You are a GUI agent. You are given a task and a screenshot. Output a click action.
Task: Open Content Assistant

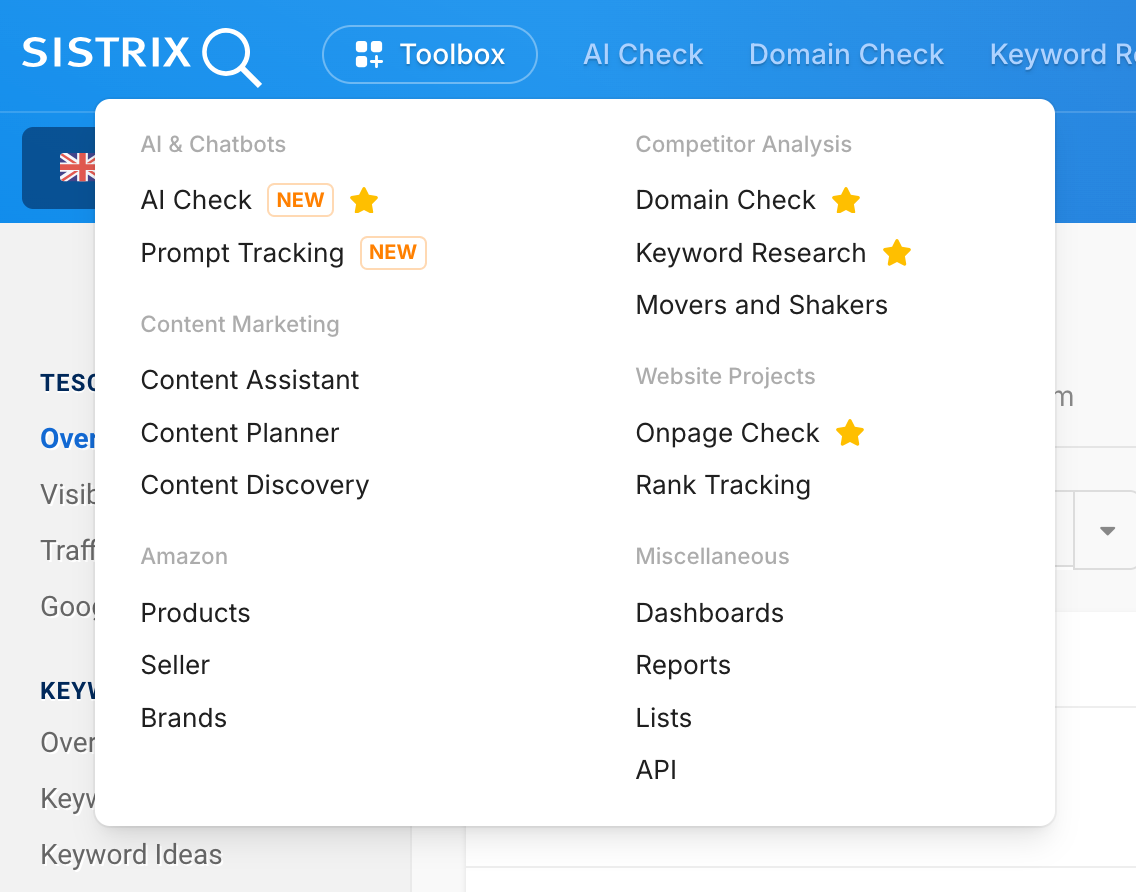point(250,380)
